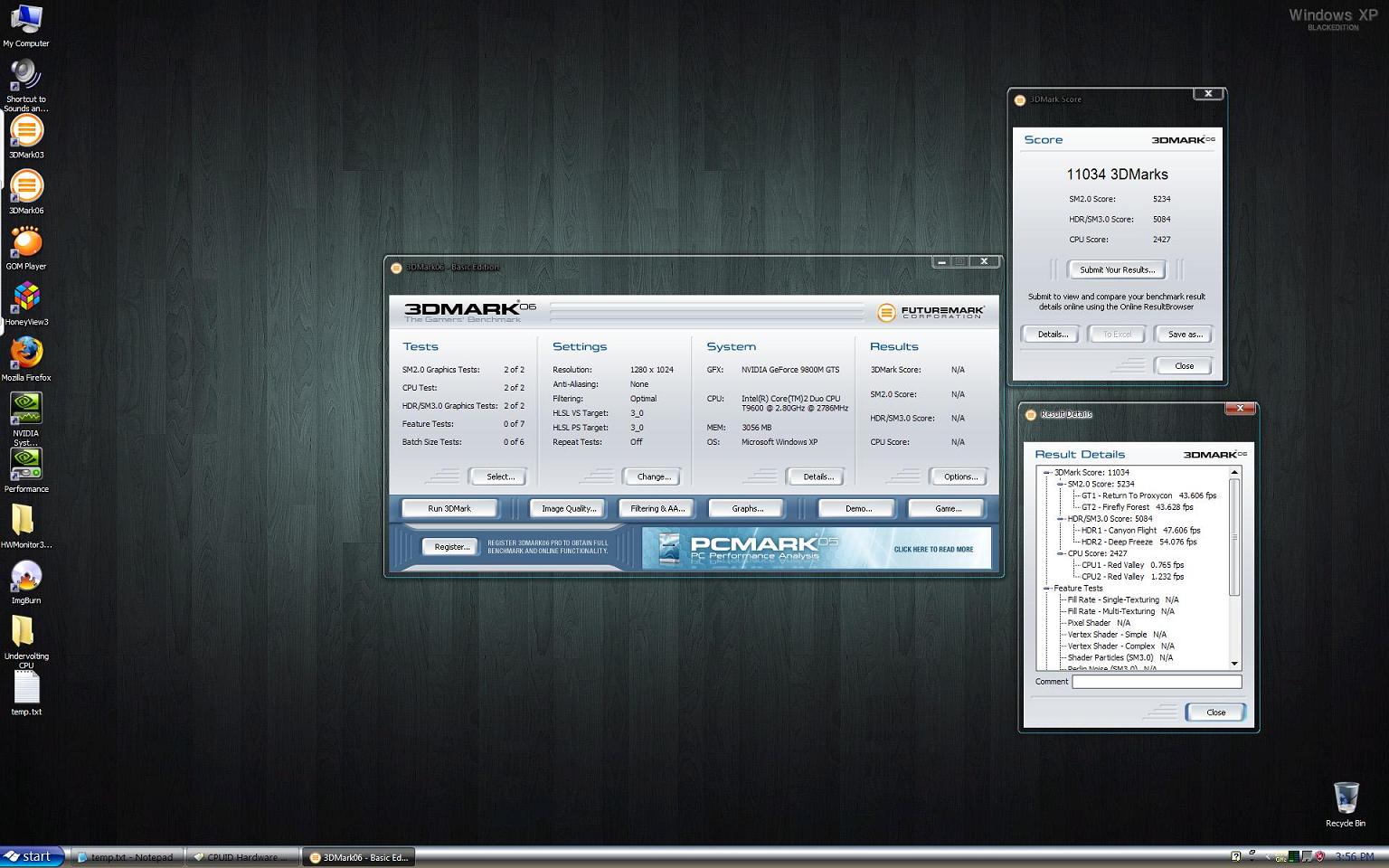
Task: Switch to 3DMark06 Basic Edition taskbar item
Action: [358, 857]
